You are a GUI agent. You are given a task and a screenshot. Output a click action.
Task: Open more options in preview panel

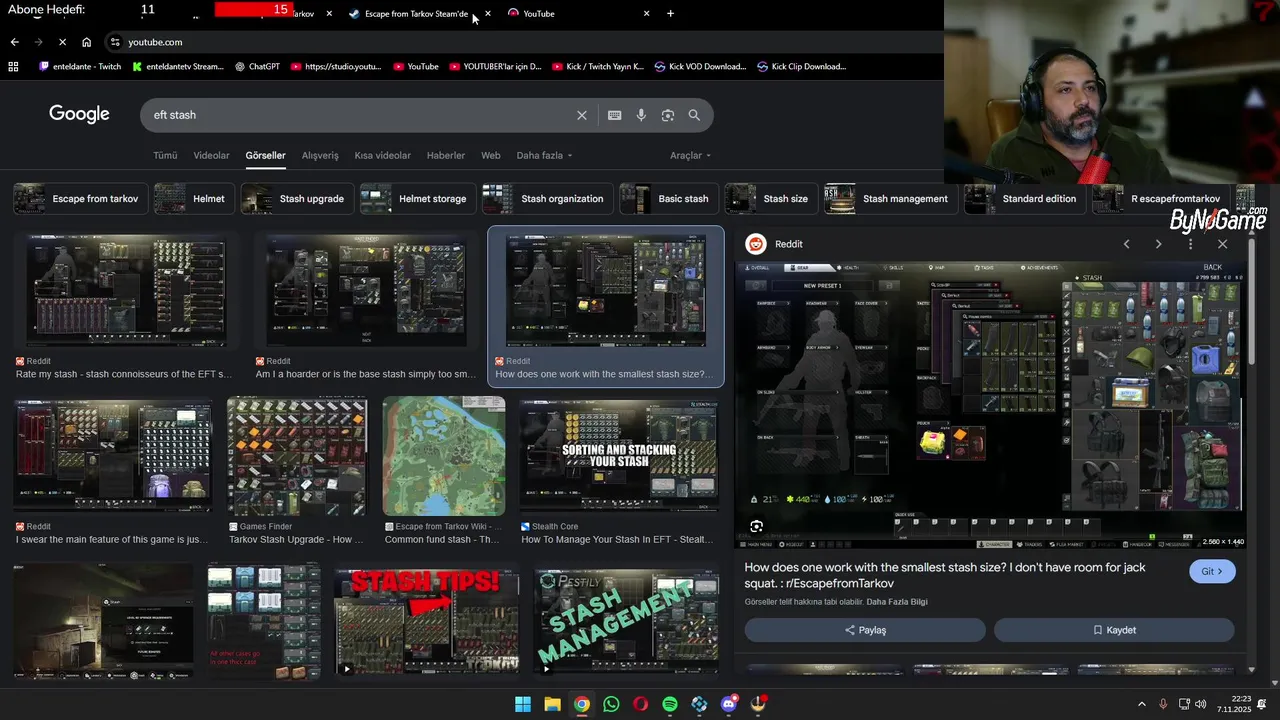[x=1190, y=244]
